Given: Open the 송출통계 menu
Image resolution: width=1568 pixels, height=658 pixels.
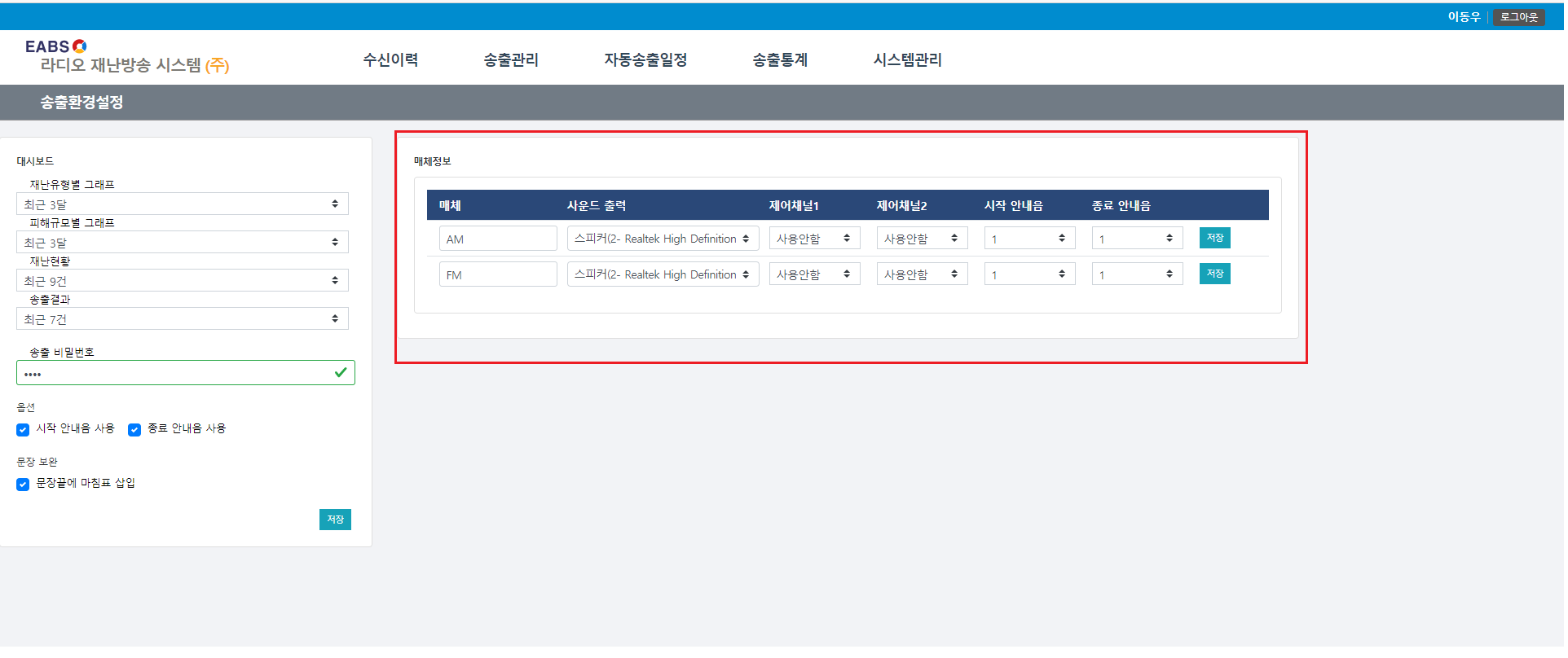Looking at the screenshot, I should coord(780,59).
